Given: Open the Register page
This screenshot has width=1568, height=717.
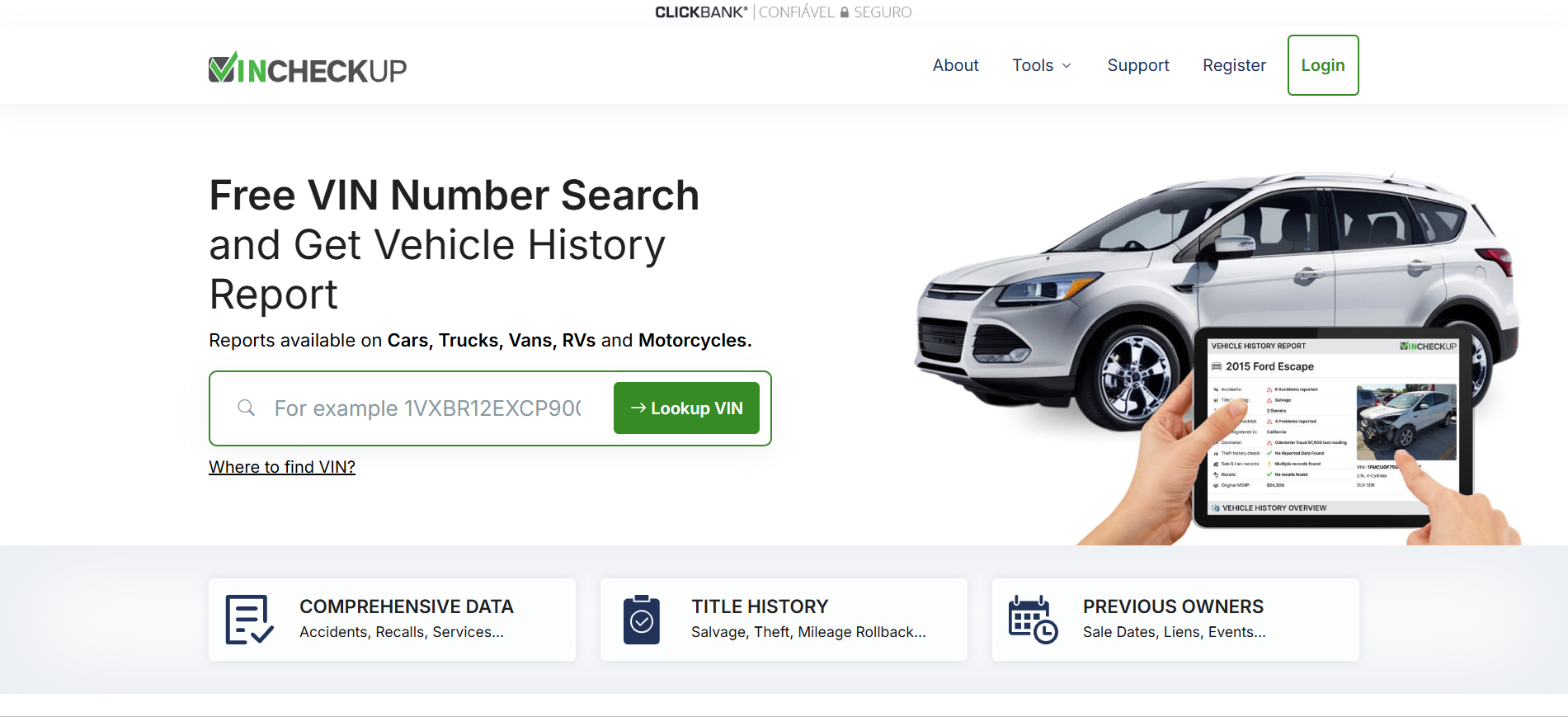Looking at the screenshot, I should 1234,65.
